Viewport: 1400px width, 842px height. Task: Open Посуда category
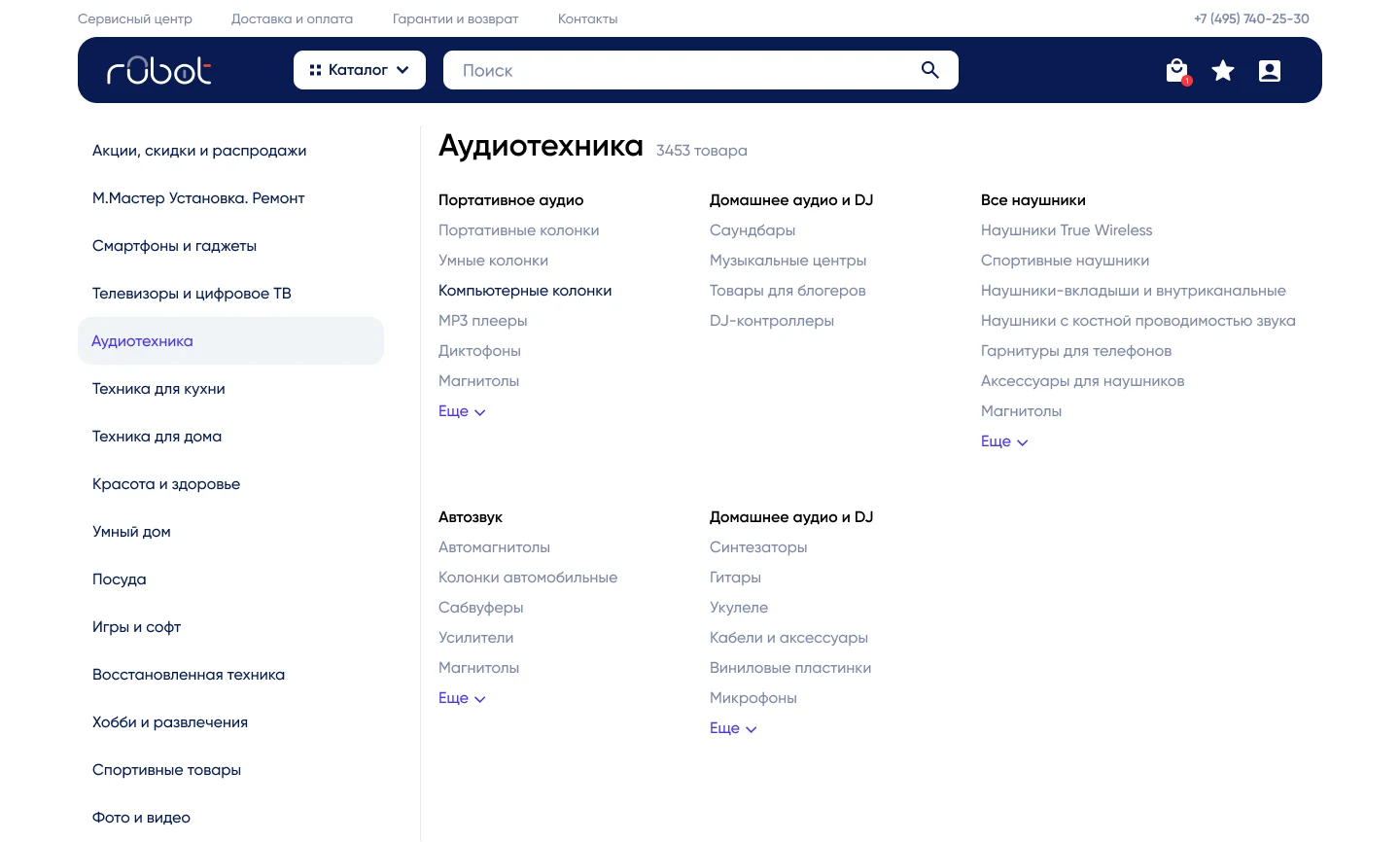coord(120,579)
